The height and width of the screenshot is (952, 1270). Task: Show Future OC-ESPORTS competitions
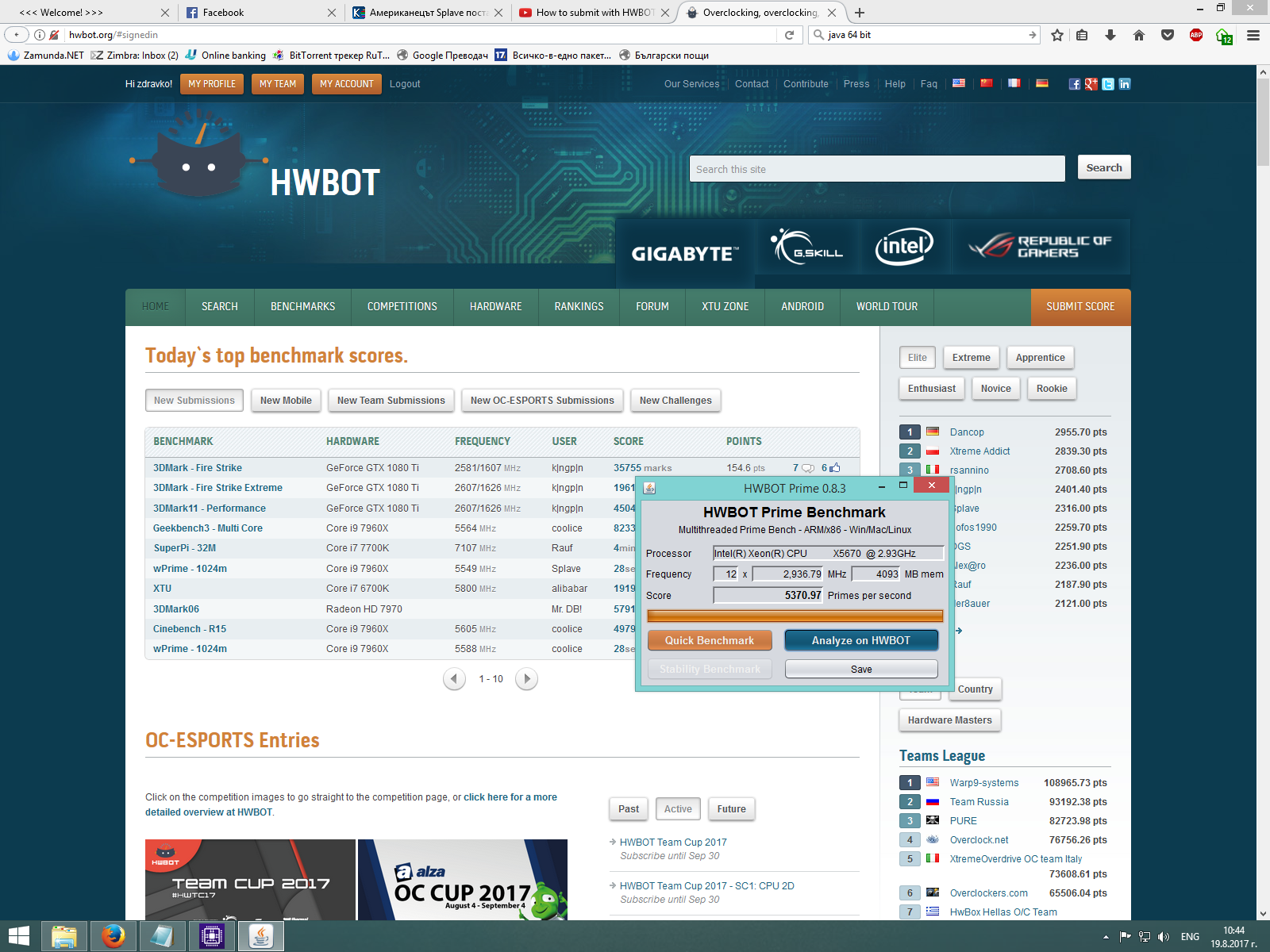732,809
